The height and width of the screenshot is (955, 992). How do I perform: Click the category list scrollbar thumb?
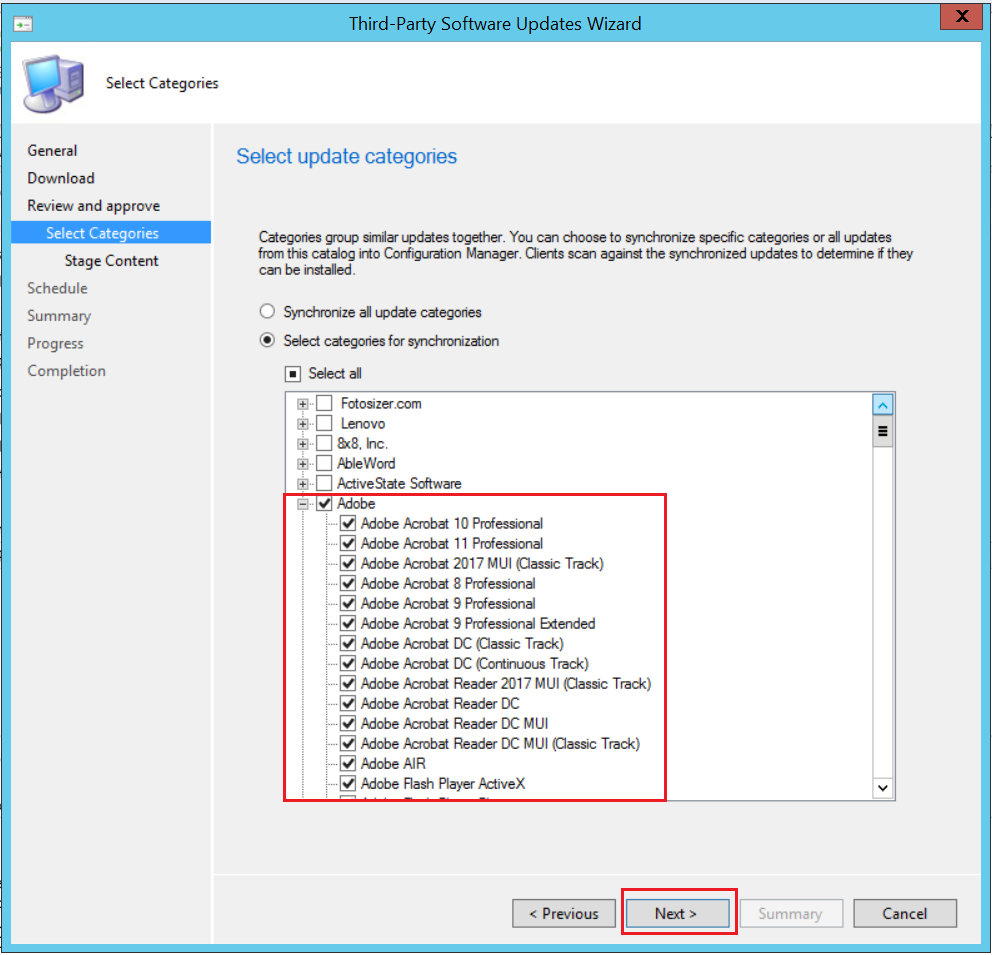[883, 431]
